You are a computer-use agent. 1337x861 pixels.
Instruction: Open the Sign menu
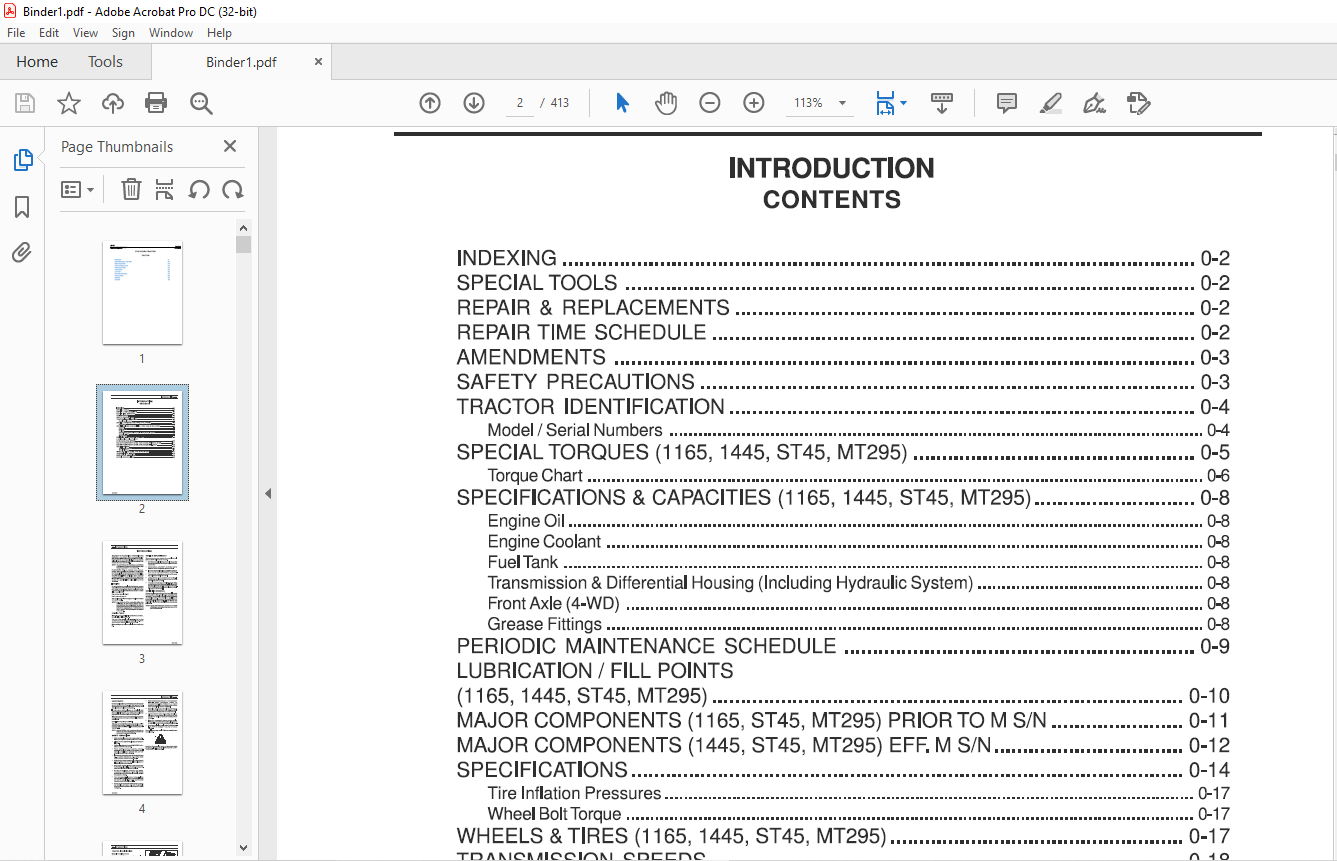(x=123, y=33)
